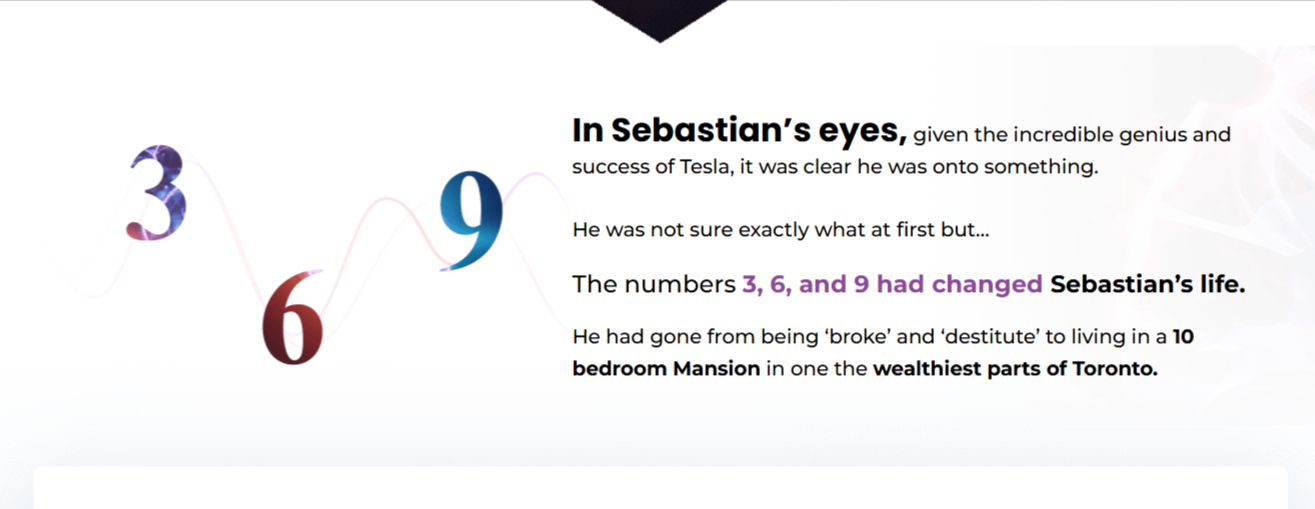This screenshot has height=509, width=1315.
Task: Click the purple number 3 graphic
Action: point(157,193)
